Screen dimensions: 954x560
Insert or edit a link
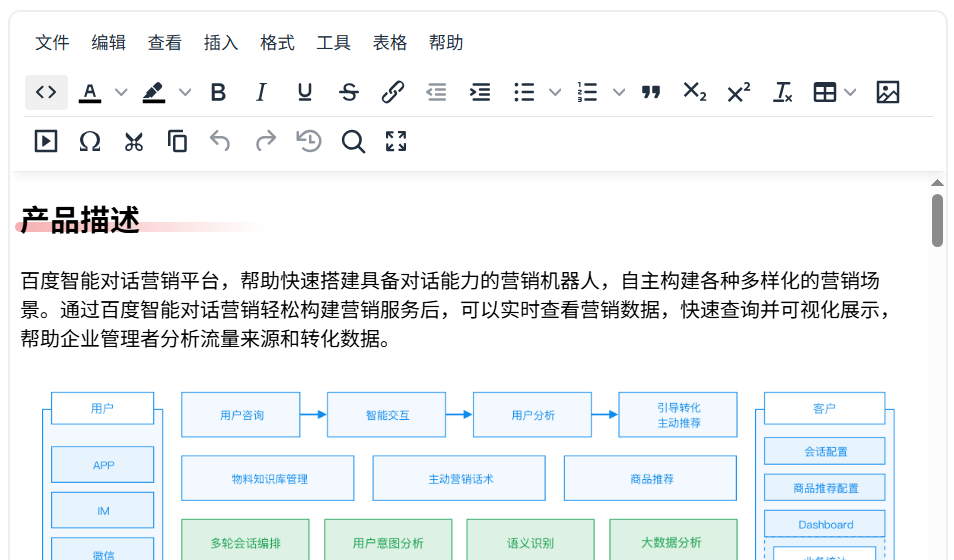coord(392,93)
